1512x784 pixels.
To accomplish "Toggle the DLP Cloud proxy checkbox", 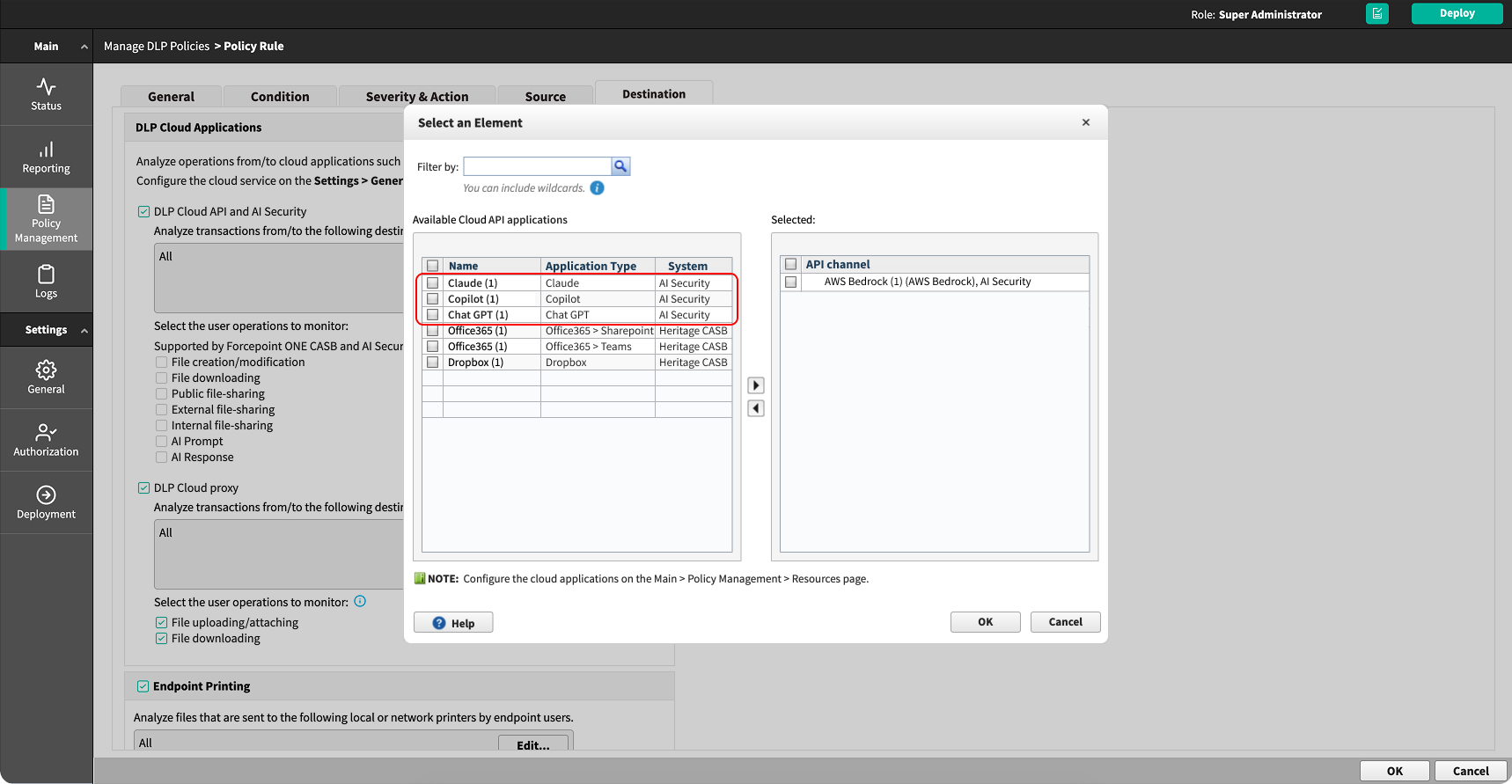I will (143, 488).
